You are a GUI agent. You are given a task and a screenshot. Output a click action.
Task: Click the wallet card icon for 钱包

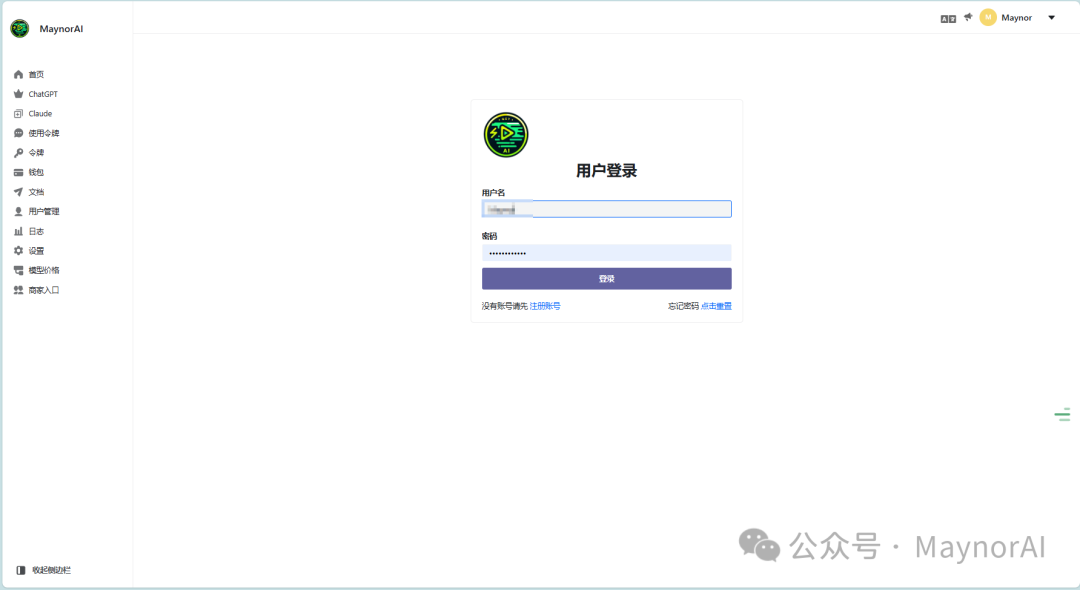pos(18,172)
